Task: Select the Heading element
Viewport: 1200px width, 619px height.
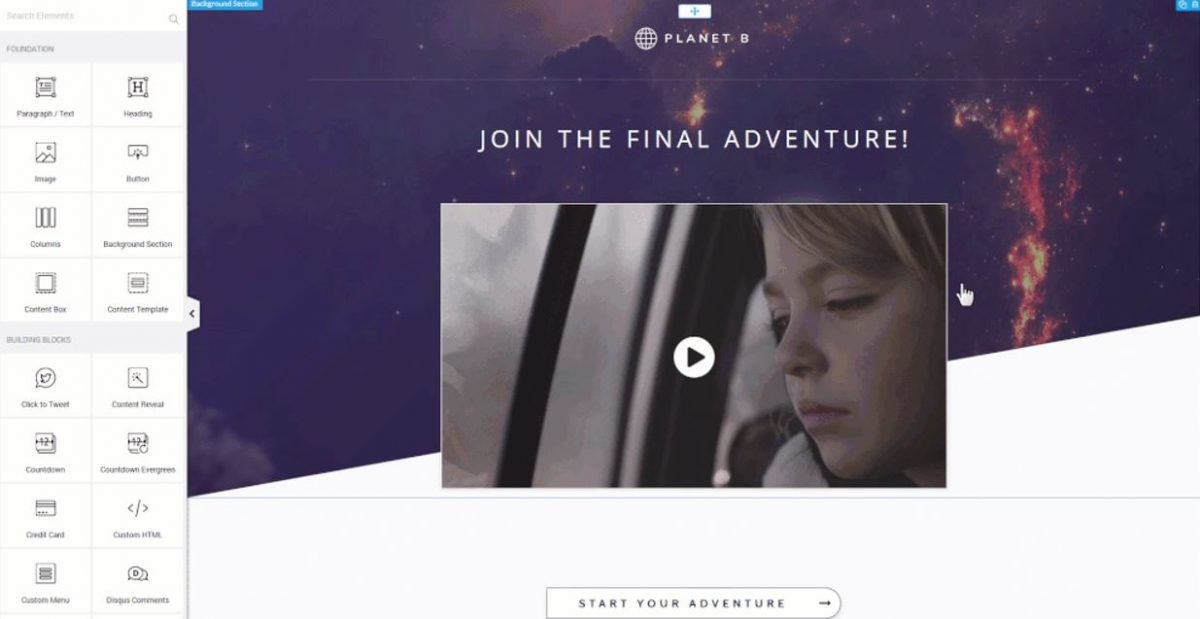Action: (x=138, y=95)
